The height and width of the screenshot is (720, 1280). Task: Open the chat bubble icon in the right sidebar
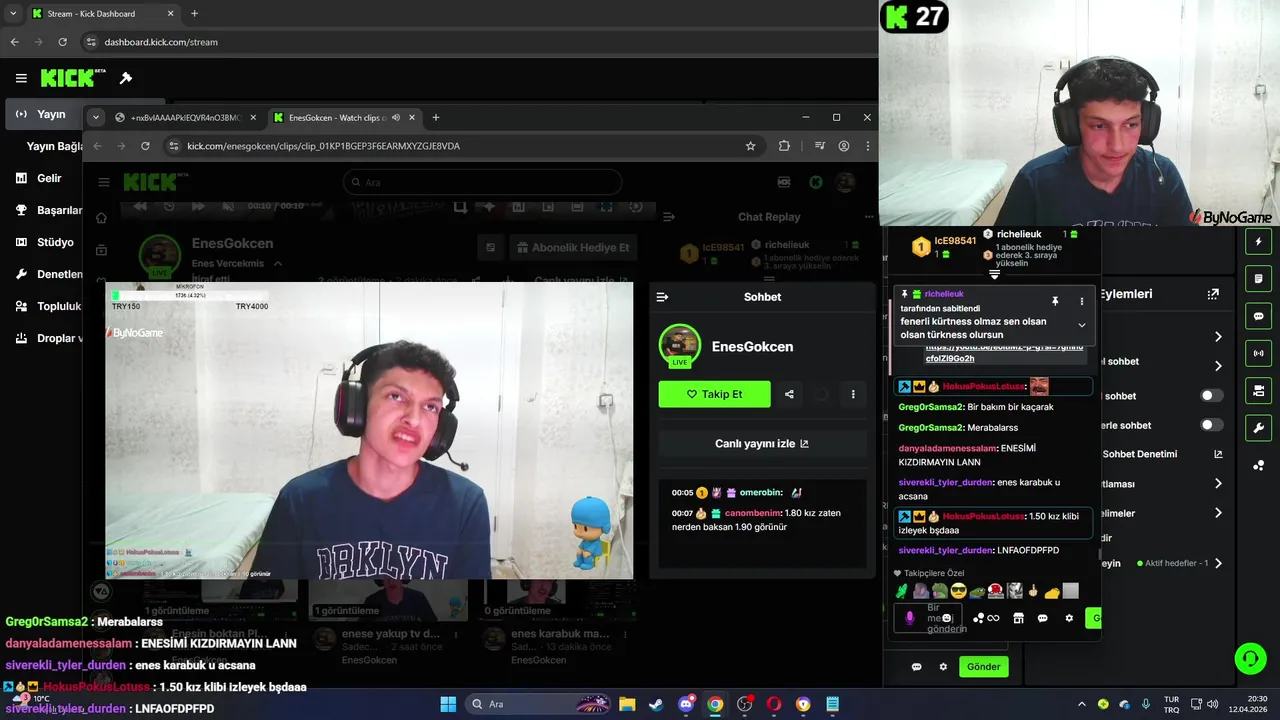pyautogui.click(x=1259, y=316)
